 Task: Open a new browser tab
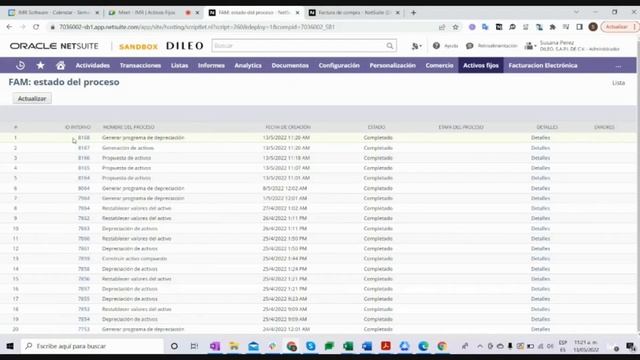pos(413,13)
